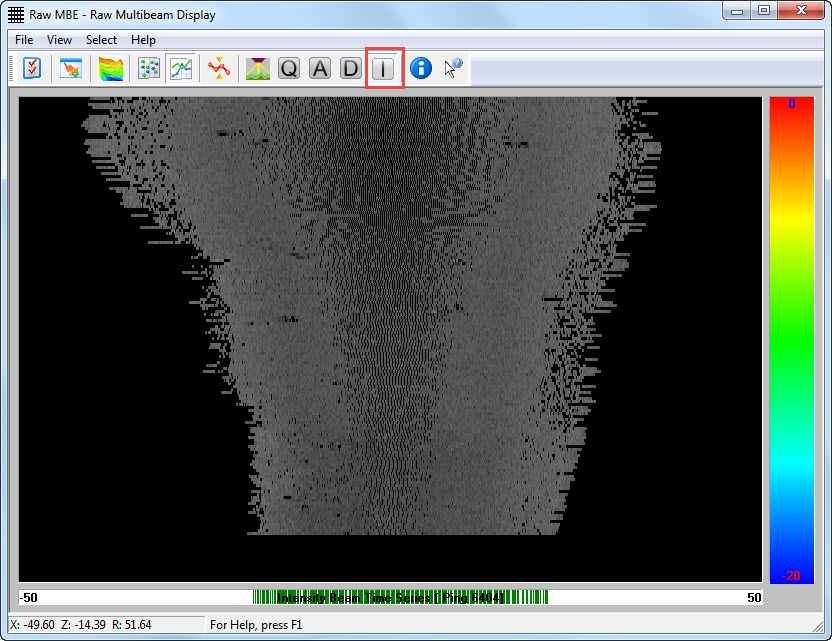Screen dimensions: 832x641
Task: Click the blue info icon
Action: (421, 68)
